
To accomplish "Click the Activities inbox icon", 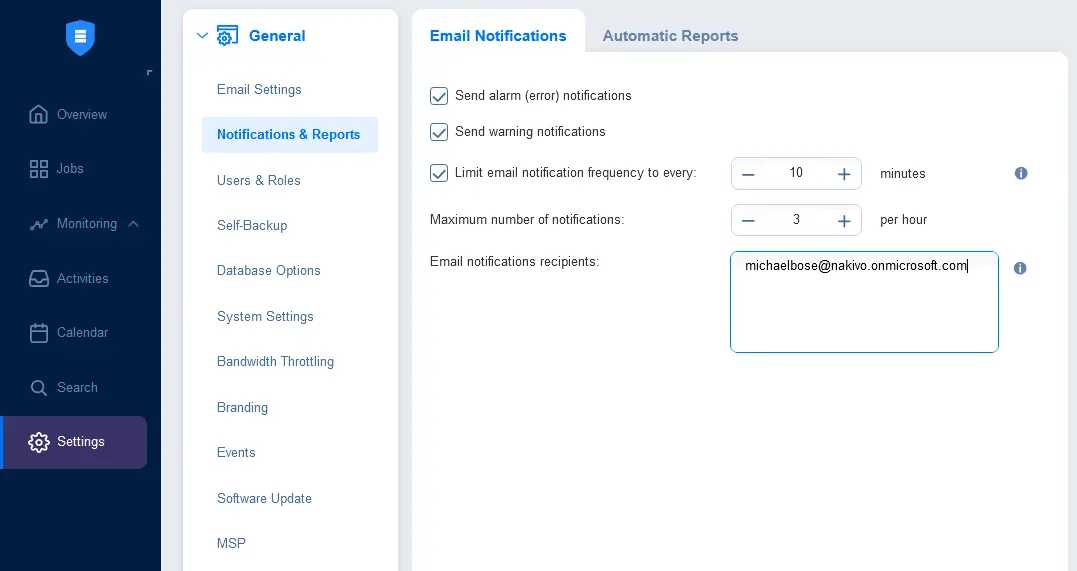I will [x=38, y=278].
